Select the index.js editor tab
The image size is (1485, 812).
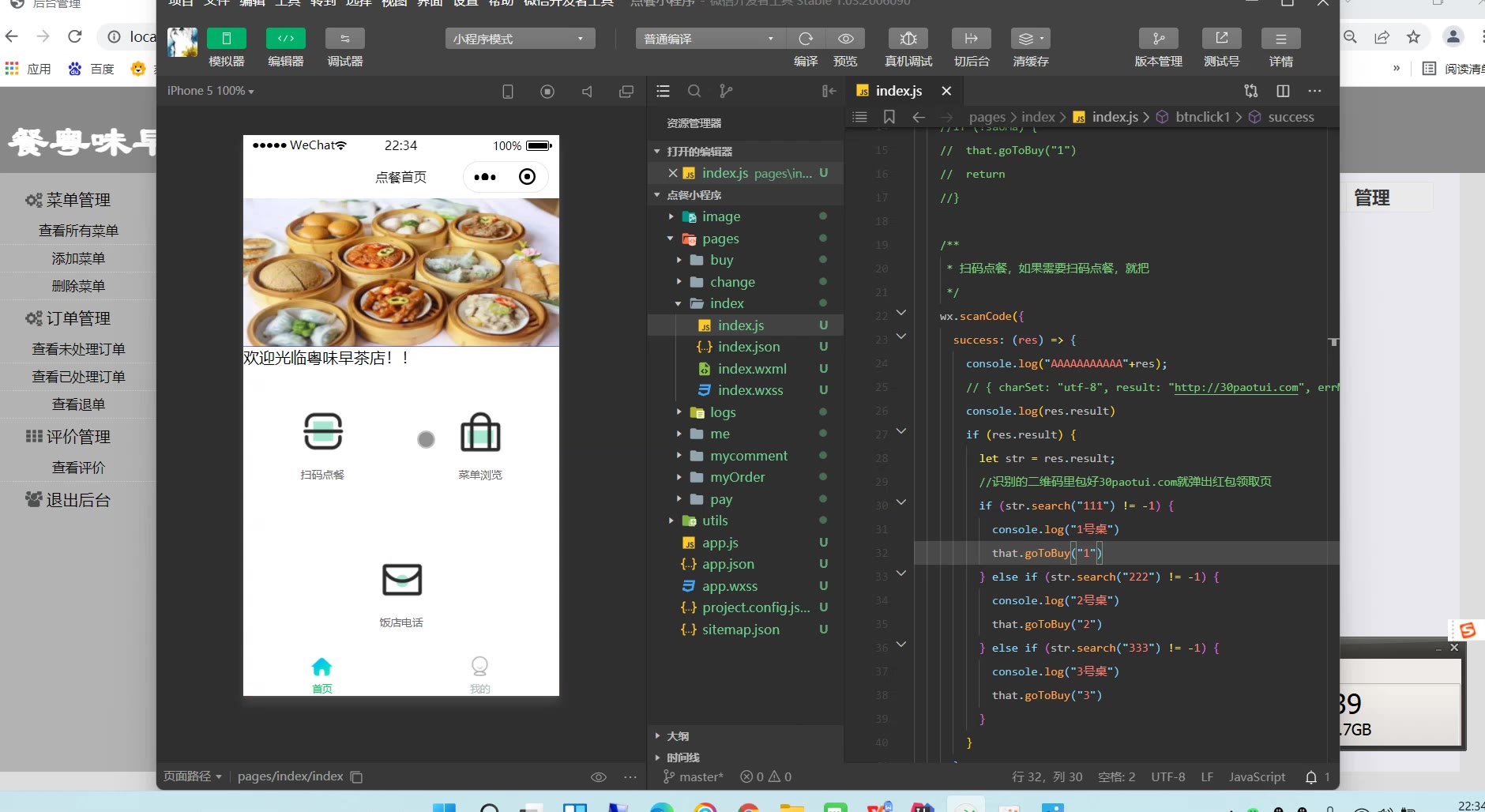[x=898, y=91]
